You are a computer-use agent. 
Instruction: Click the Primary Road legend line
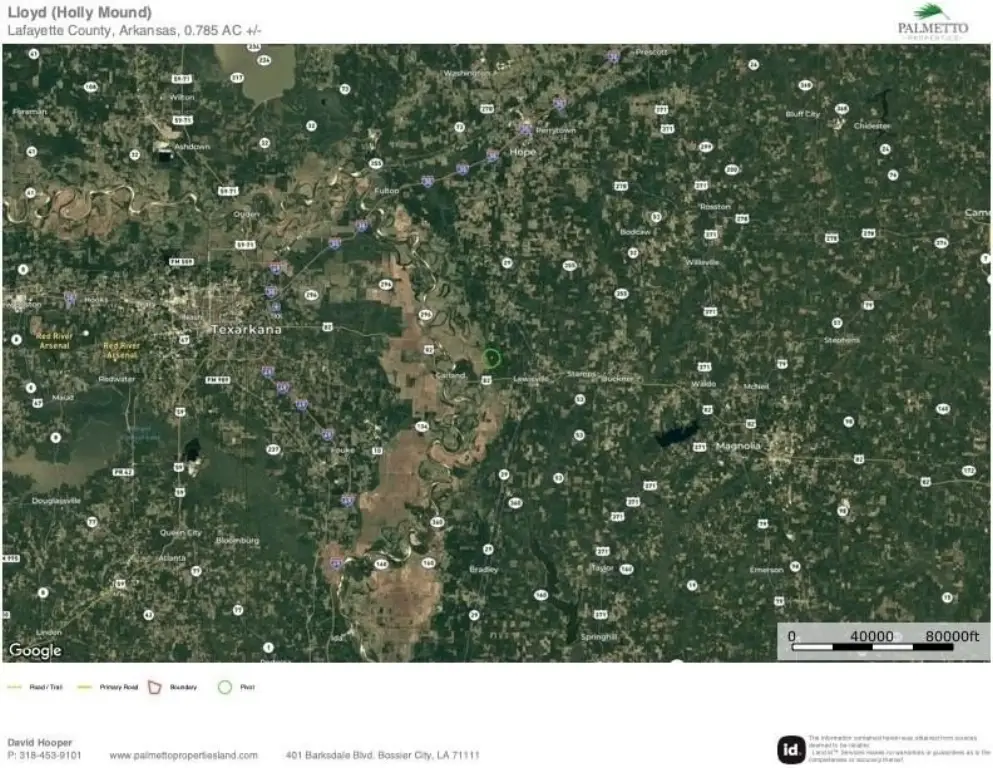pyautogui.click(x=84, y=687)
